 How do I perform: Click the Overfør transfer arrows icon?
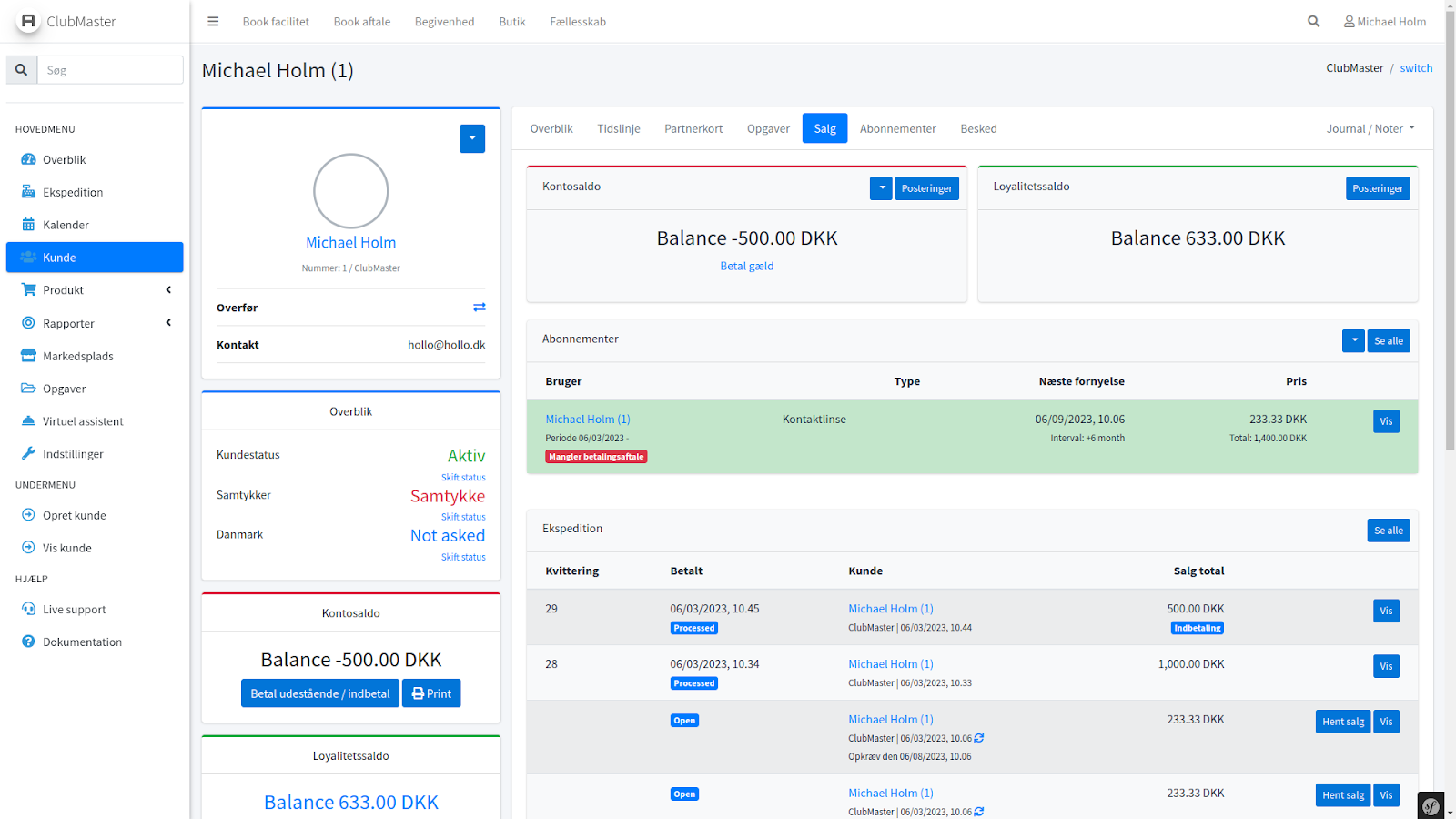coord(479,308)
